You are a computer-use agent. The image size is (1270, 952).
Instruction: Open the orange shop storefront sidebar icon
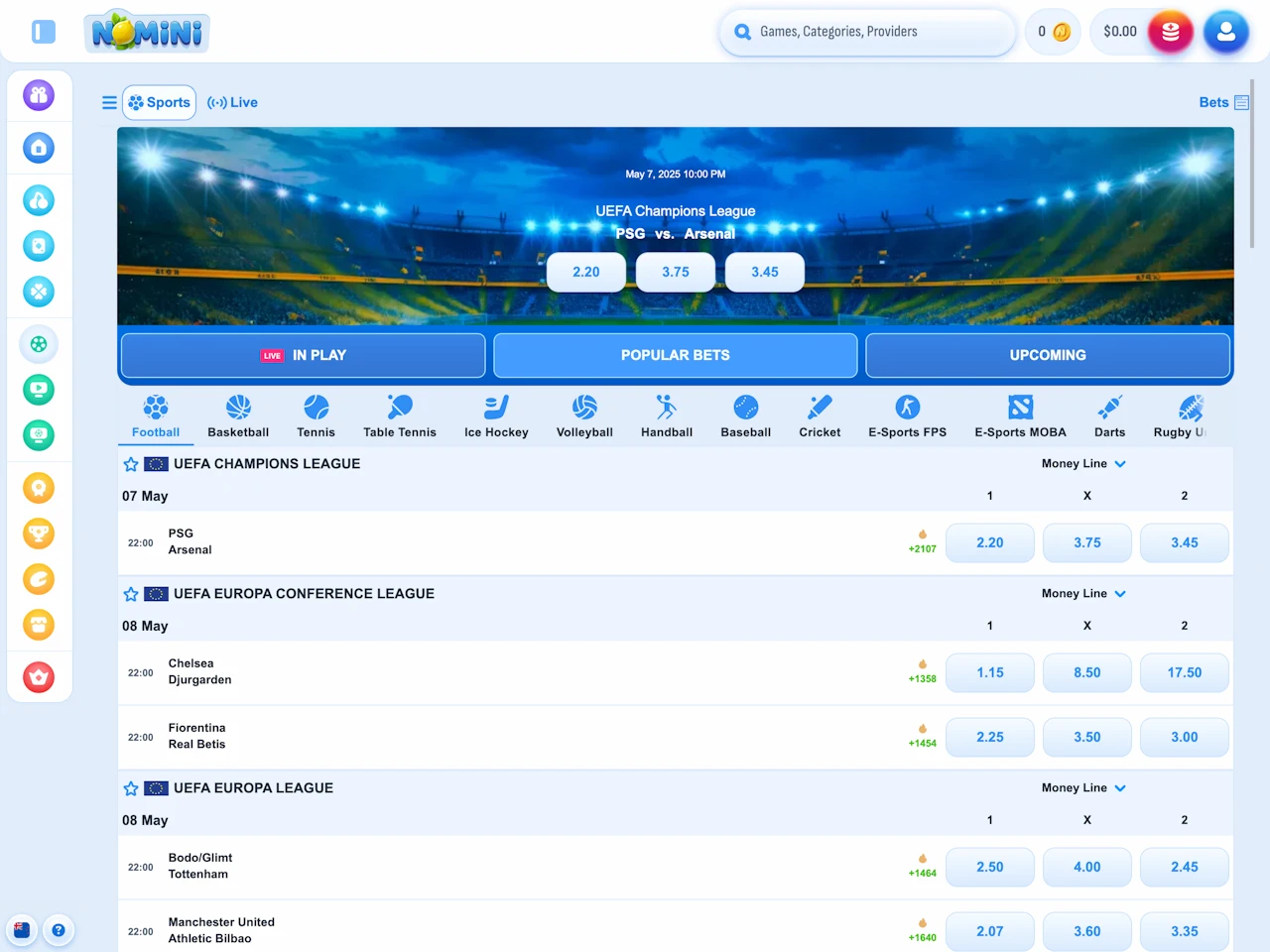[39, 625]
